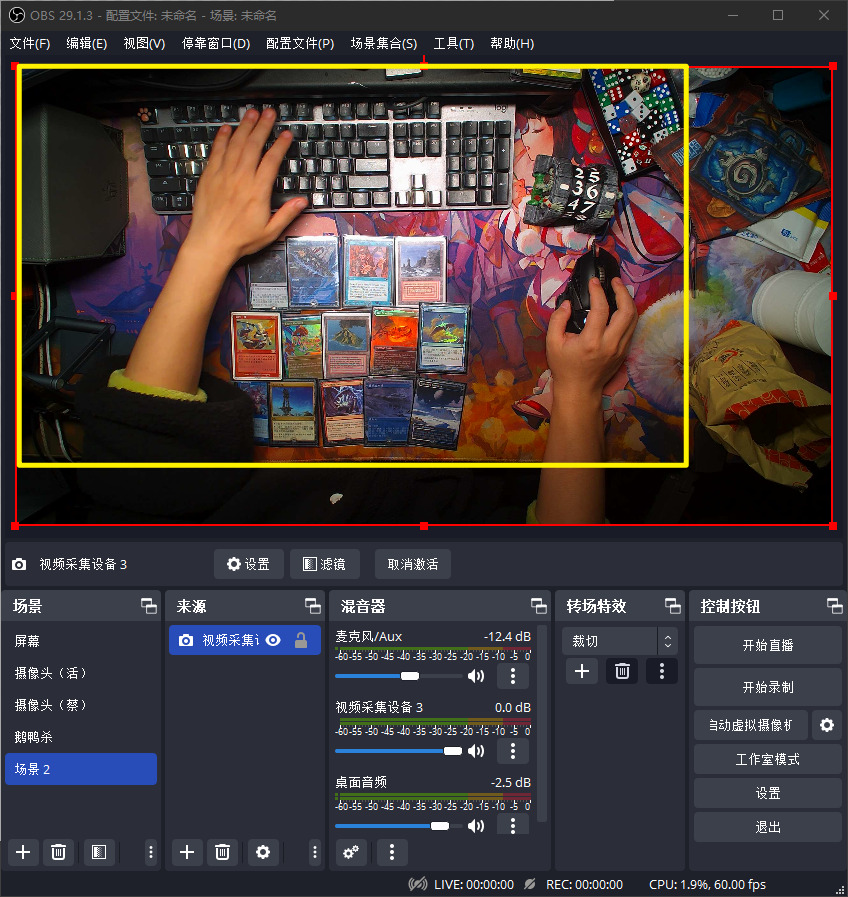Toggle lock on 视频采集 source

(x=300, y=640)
